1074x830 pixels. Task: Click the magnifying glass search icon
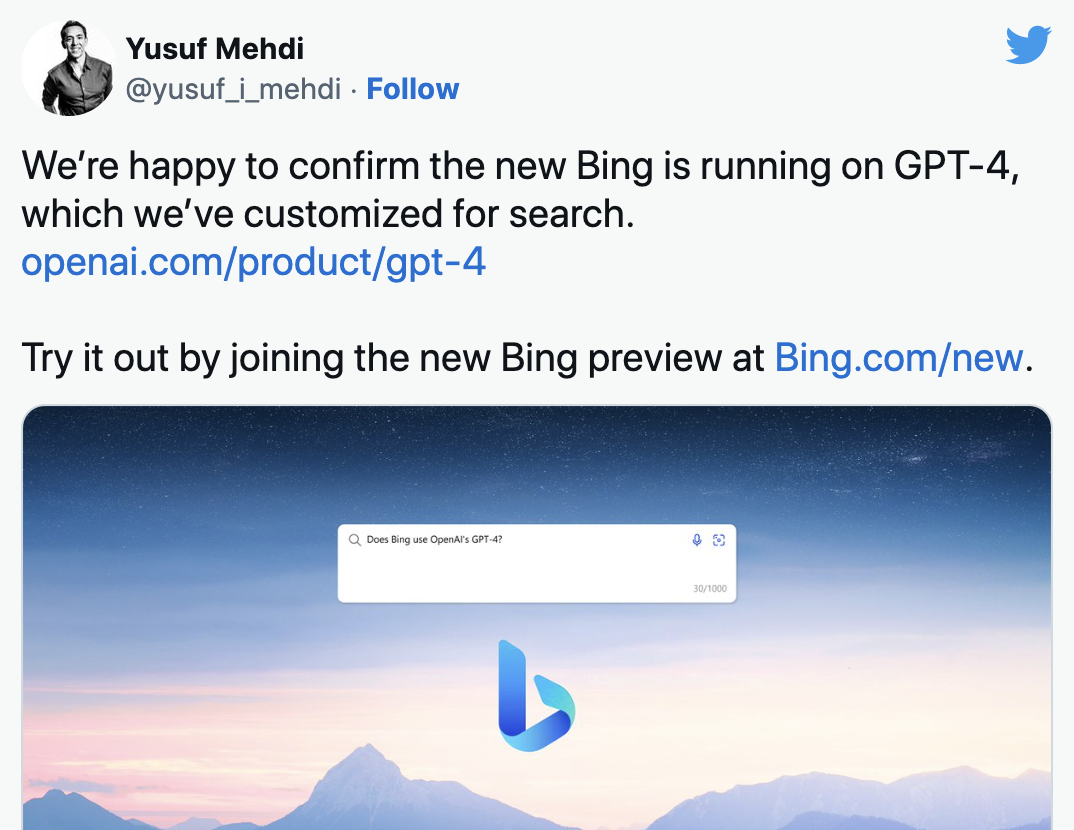(354, 540)
